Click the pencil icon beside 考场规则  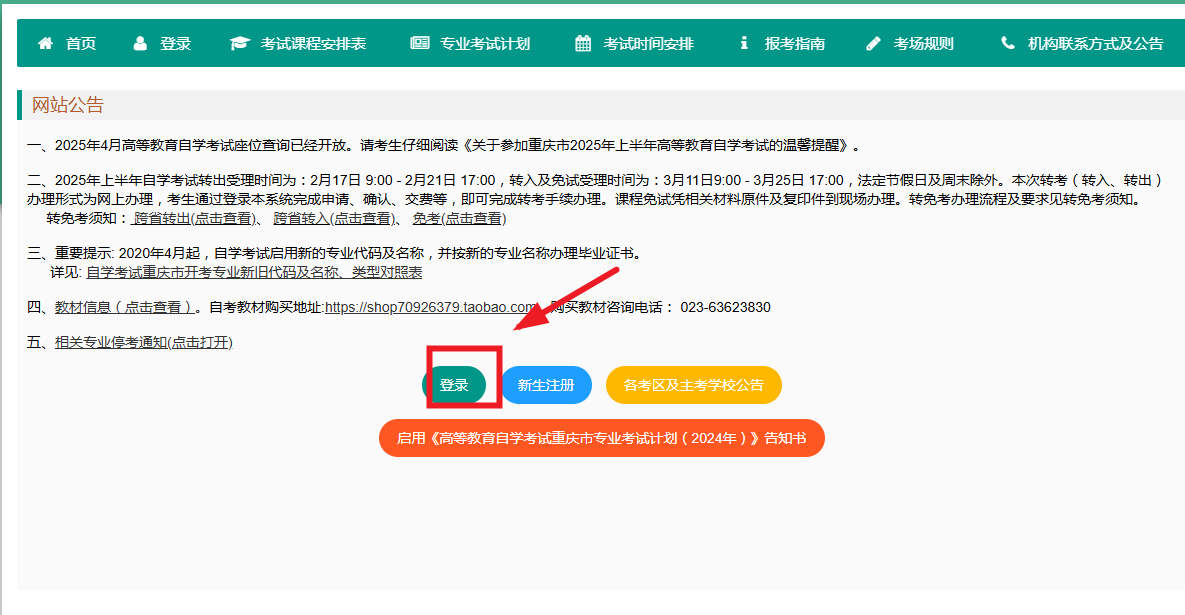click(874, 43)
